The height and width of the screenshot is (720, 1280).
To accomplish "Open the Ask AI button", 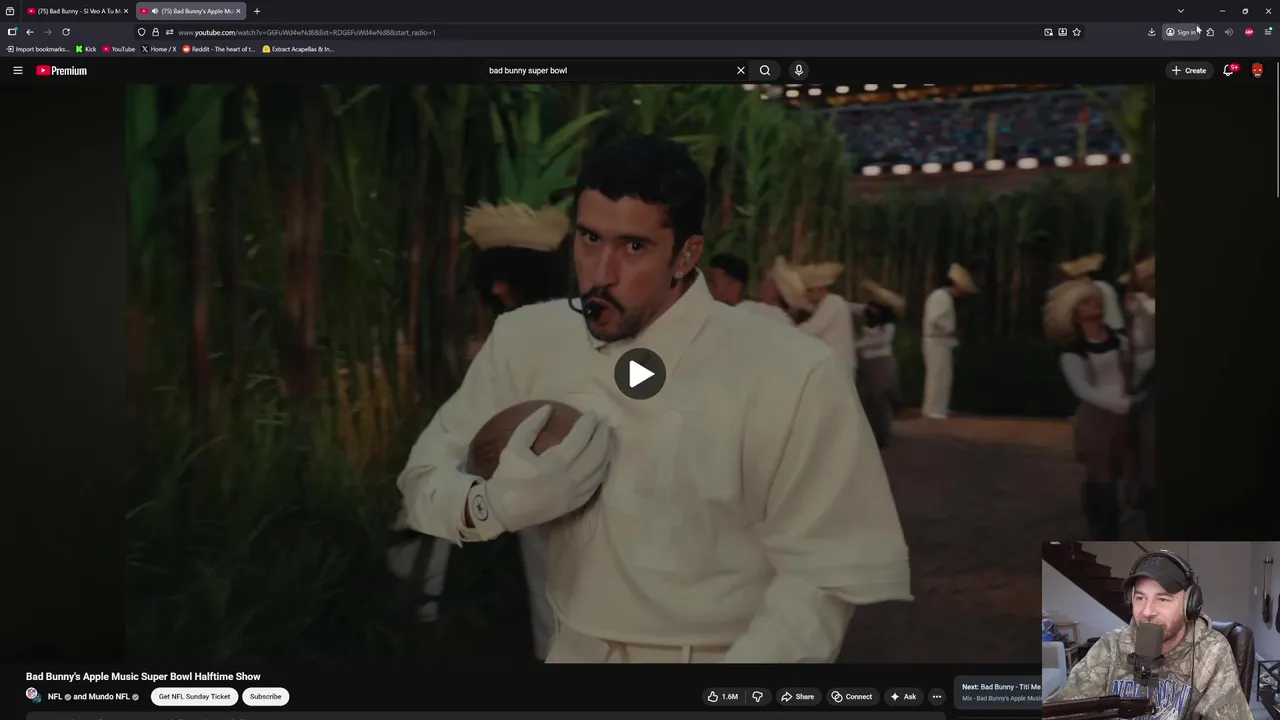I will (x=902, y=696).
